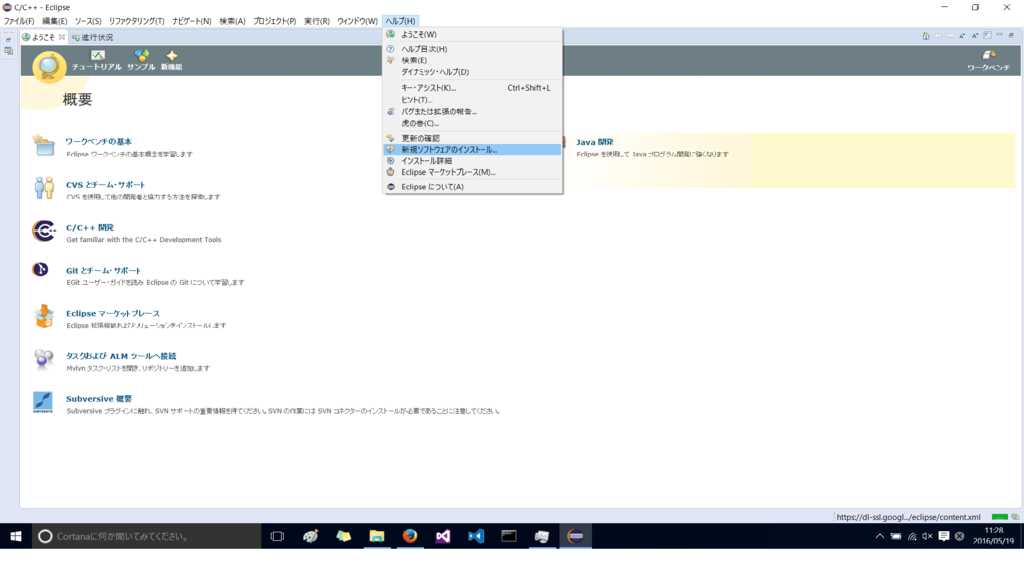1024x576 pixels.
Task: Open the C/C++ 開発 link
Action: point(90,227)
